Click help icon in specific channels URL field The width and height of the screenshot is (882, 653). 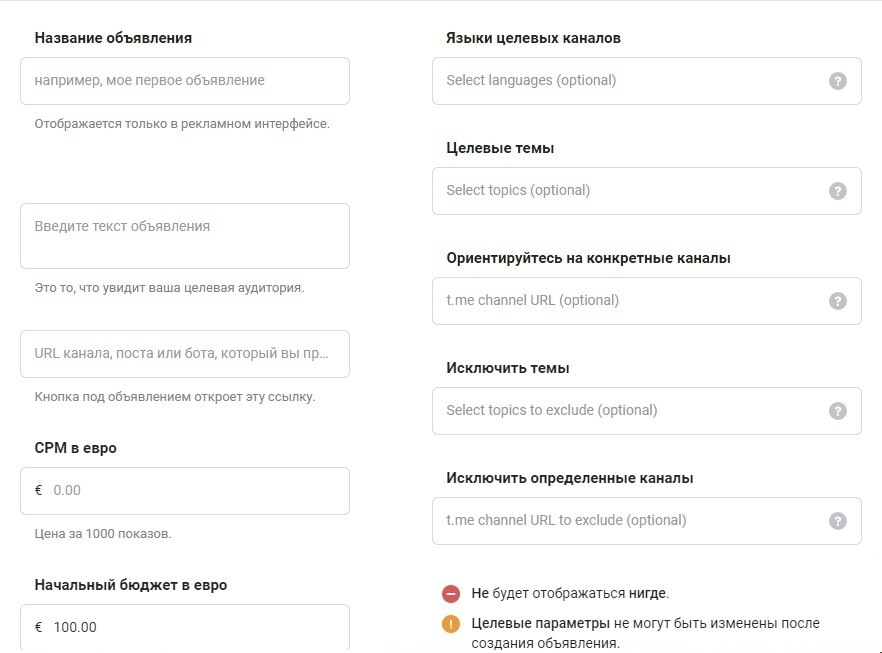(x=838, y=301)
